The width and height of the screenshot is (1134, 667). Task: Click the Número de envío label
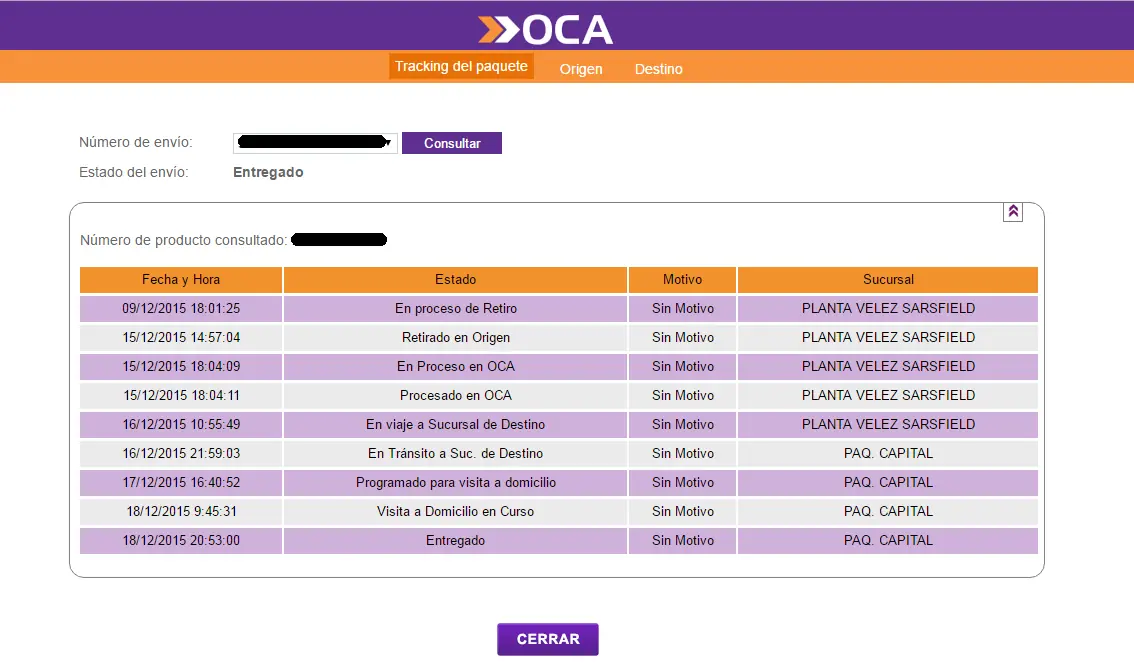click(x=136, y=143)
